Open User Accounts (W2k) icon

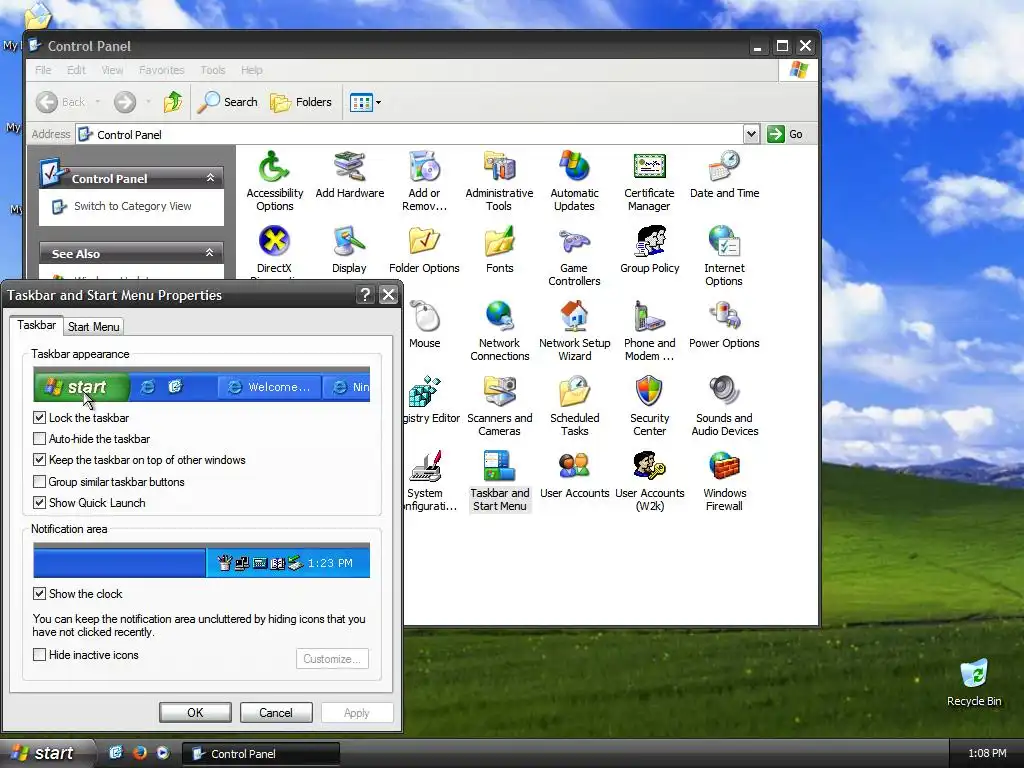[x=650, y=481]
